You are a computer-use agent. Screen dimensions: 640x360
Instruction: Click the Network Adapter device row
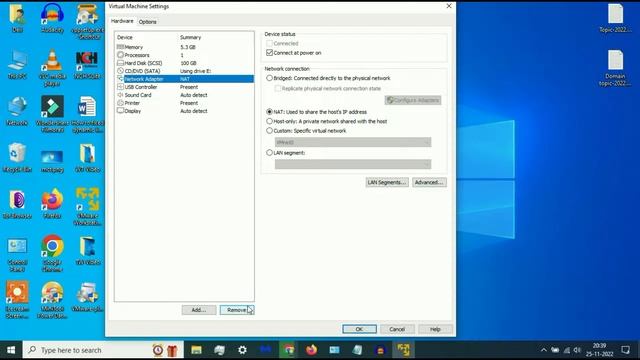(x=184, y=79)
